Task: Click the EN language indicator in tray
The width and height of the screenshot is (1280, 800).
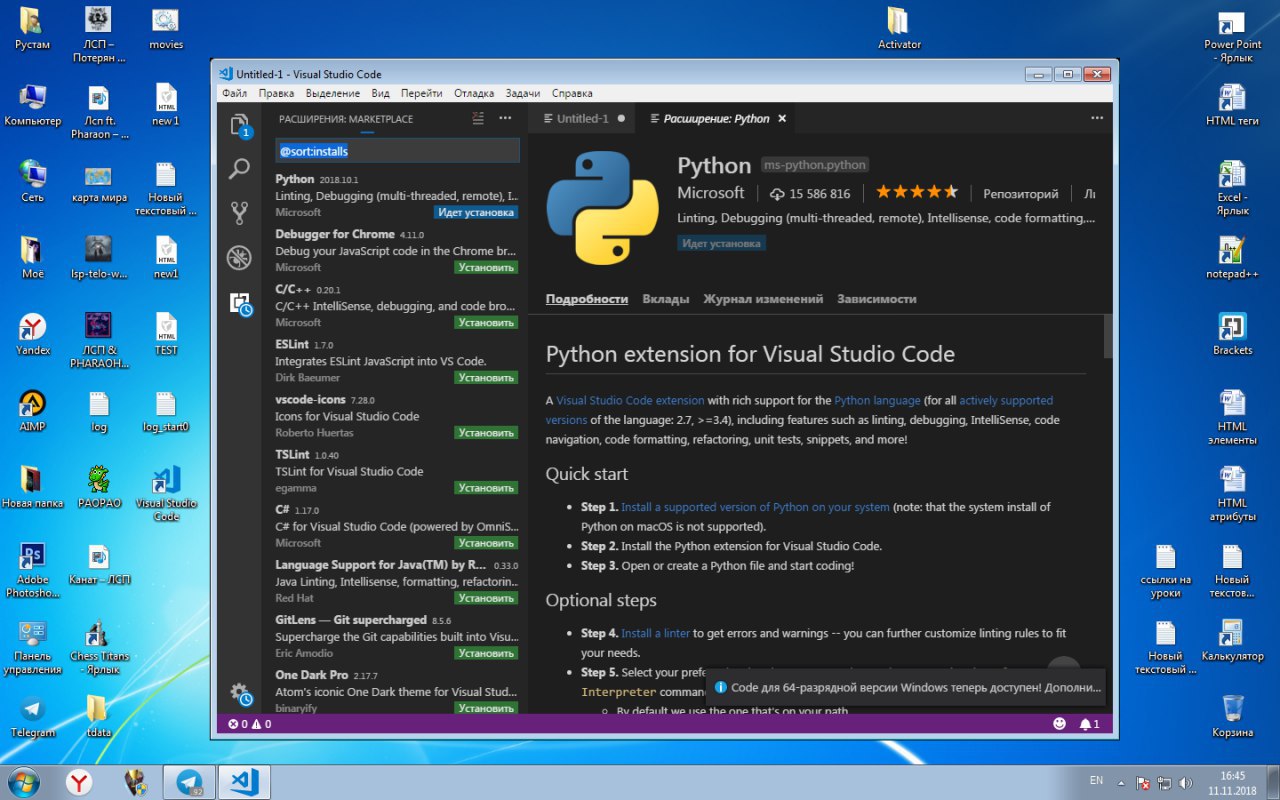Action: pos(1096,780)
